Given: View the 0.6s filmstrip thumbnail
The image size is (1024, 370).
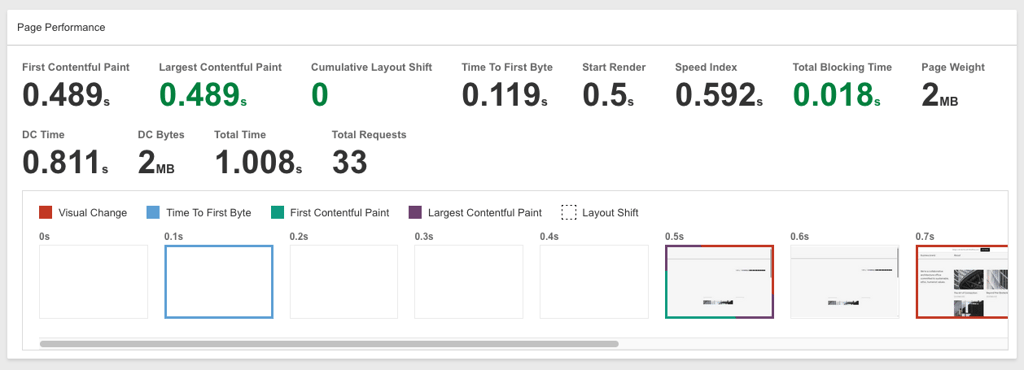Looking at the screenshot, I should (x=844, y=282).
